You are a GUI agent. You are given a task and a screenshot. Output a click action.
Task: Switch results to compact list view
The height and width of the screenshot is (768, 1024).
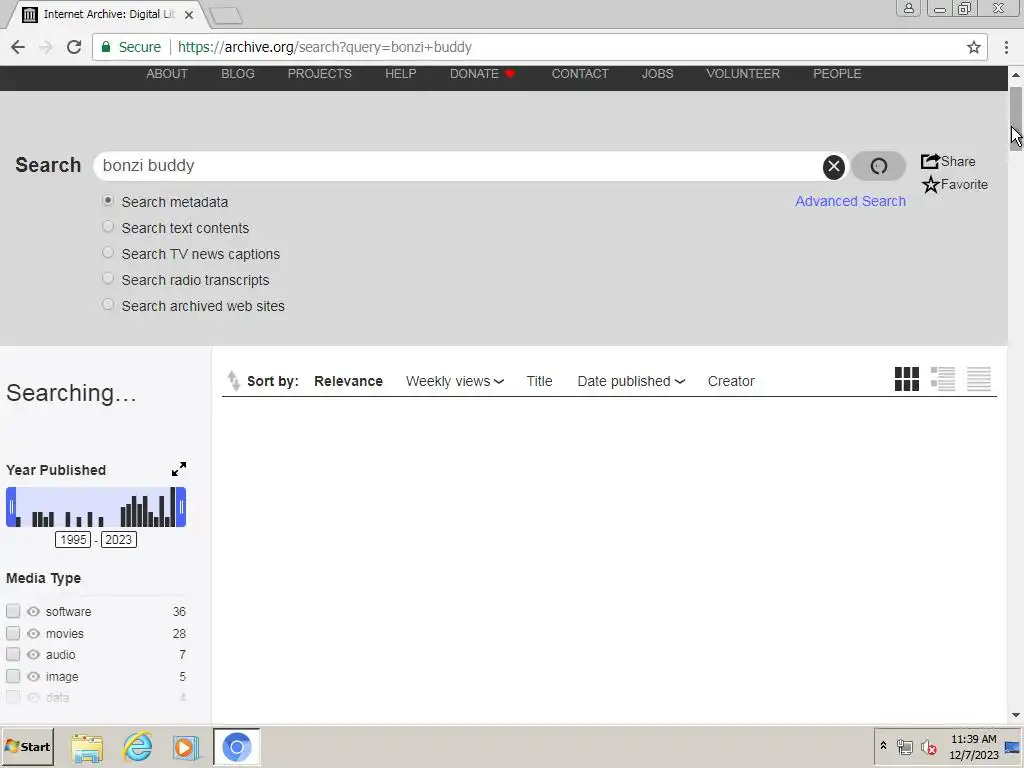[978, 379]
